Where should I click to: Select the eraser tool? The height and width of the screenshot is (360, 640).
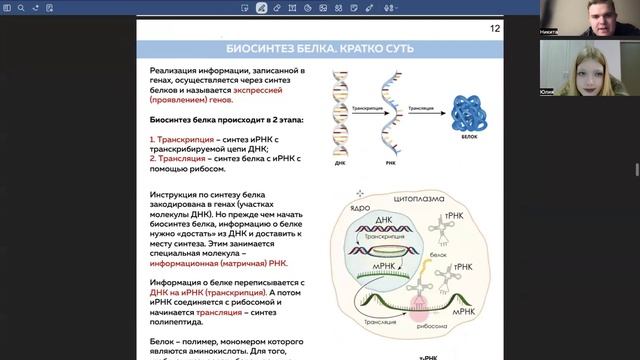pyautogui.click(x=277, y=8)
